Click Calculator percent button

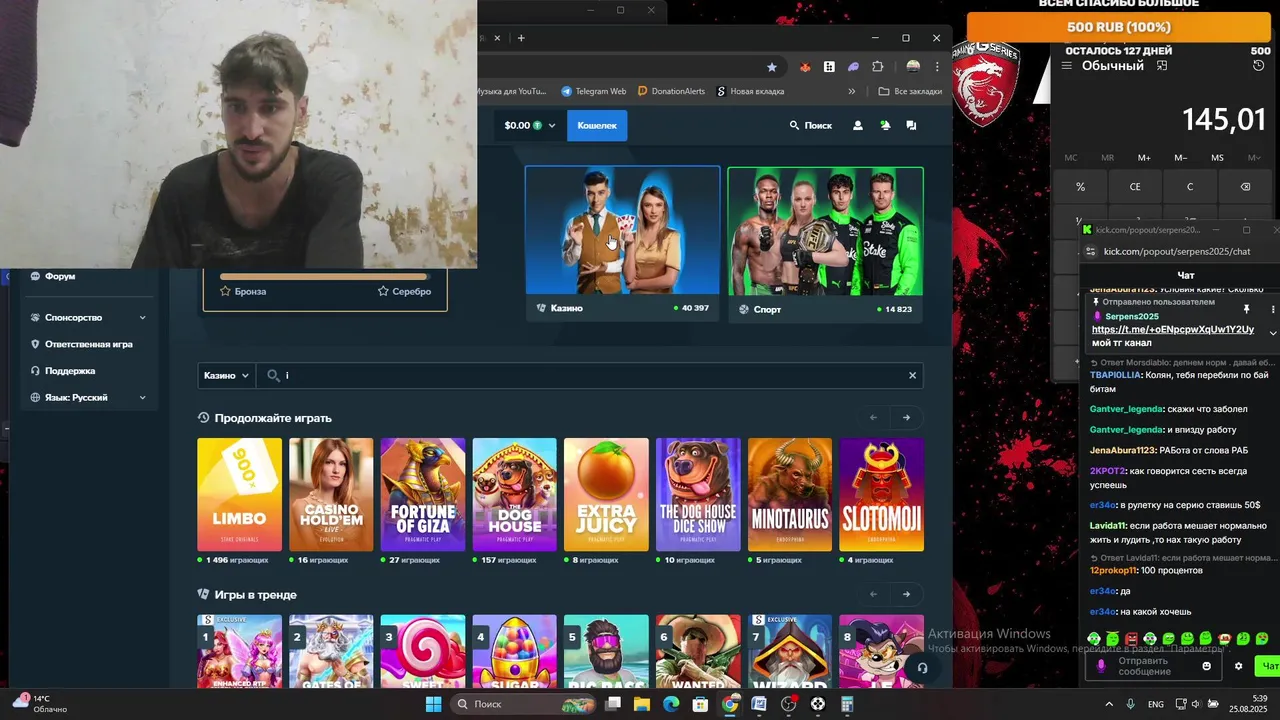click(x=1080, y=187)
